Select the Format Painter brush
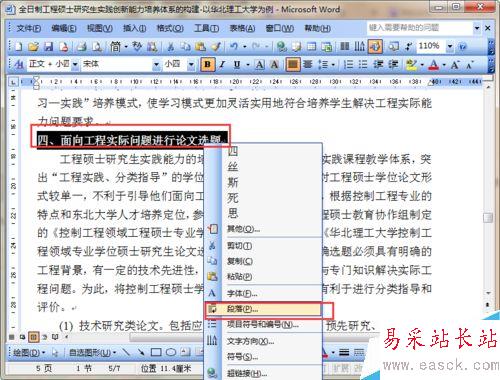Viewport: 500px width, 380px height. pyautogui.click(x=216, y=47)
